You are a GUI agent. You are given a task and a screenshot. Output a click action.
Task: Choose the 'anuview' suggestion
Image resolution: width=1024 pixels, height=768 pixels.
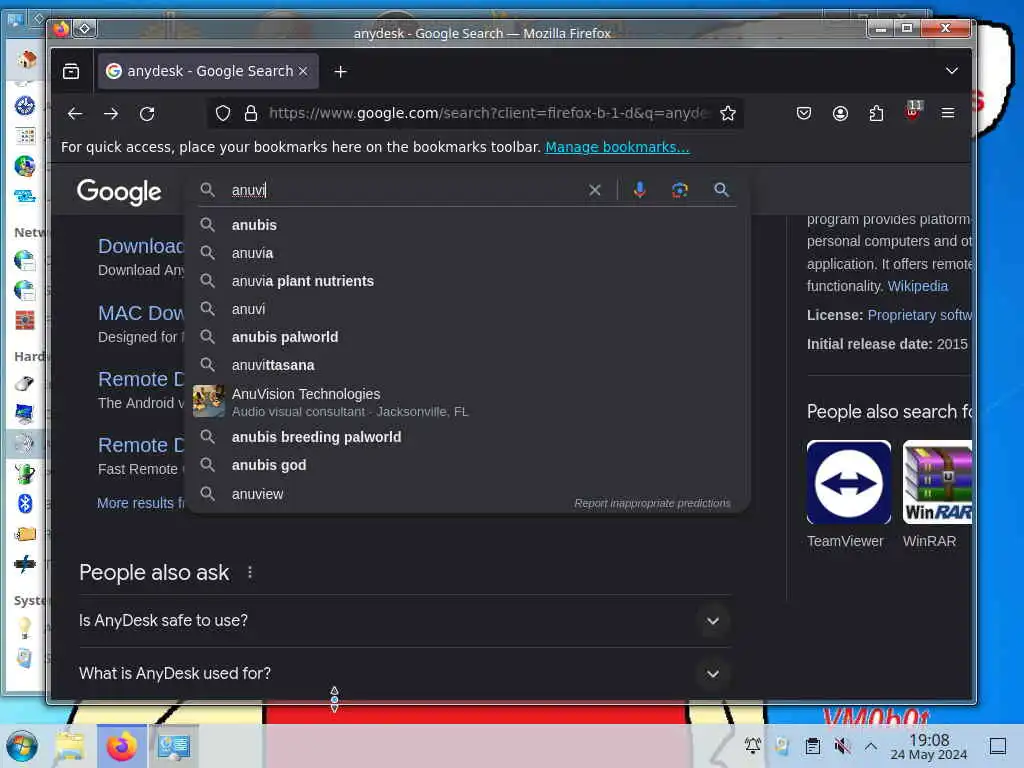[468, 494]
